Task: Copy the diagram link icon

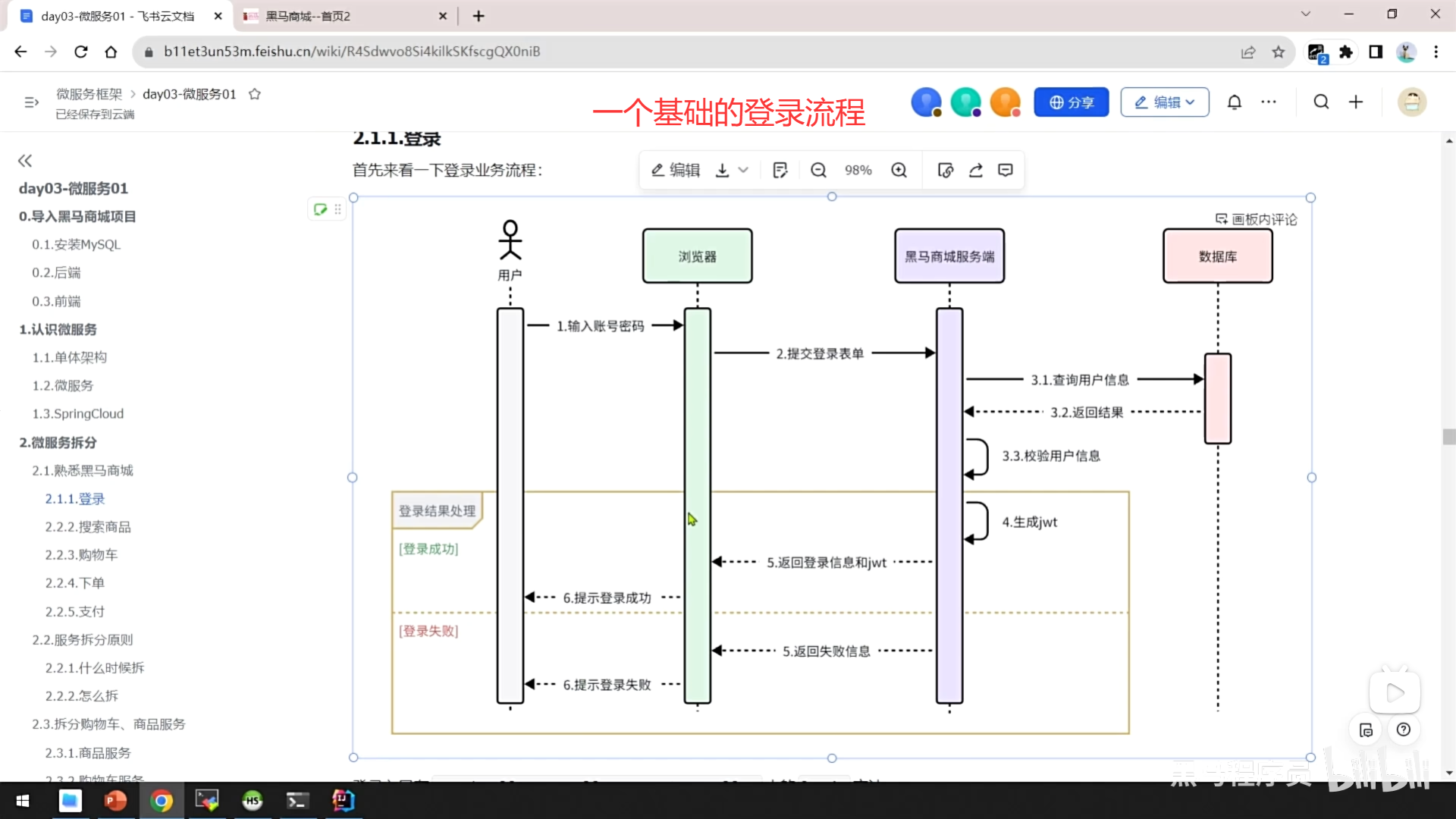Action: [945, 170]
